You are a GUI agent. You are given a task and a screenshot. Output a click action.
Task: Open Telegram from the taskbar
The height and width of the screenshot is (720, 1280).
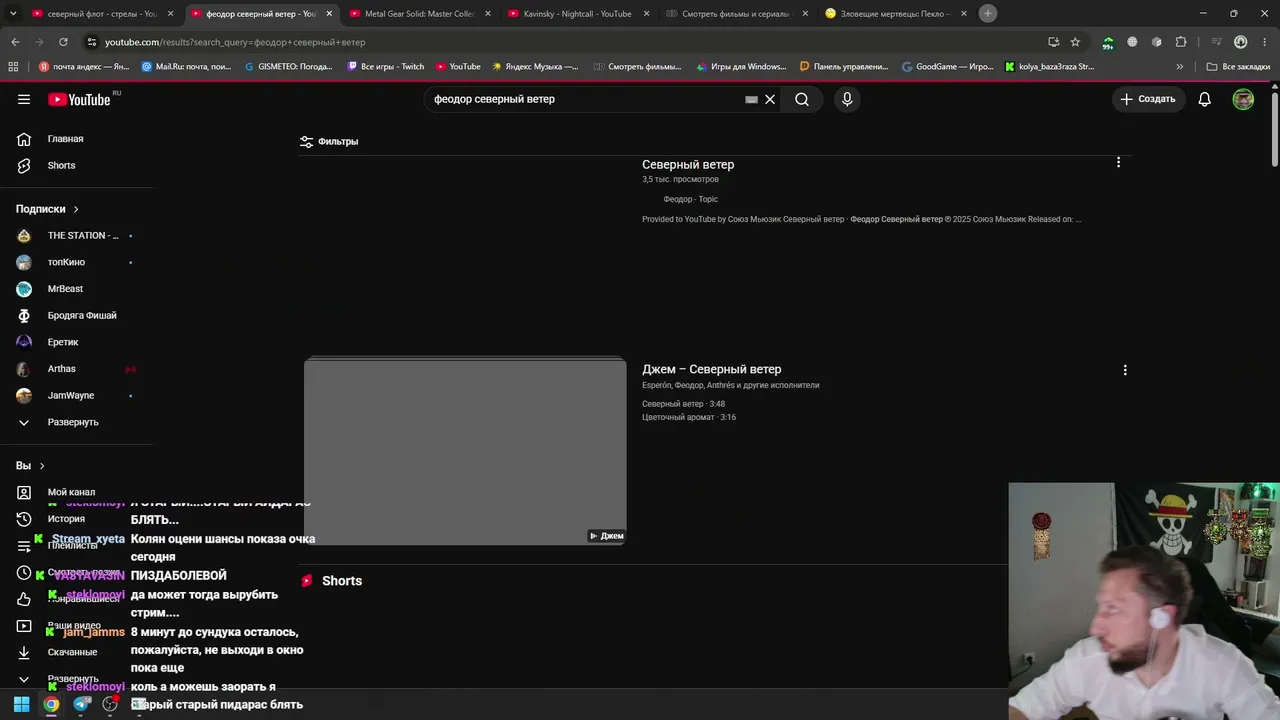point(81,704)
